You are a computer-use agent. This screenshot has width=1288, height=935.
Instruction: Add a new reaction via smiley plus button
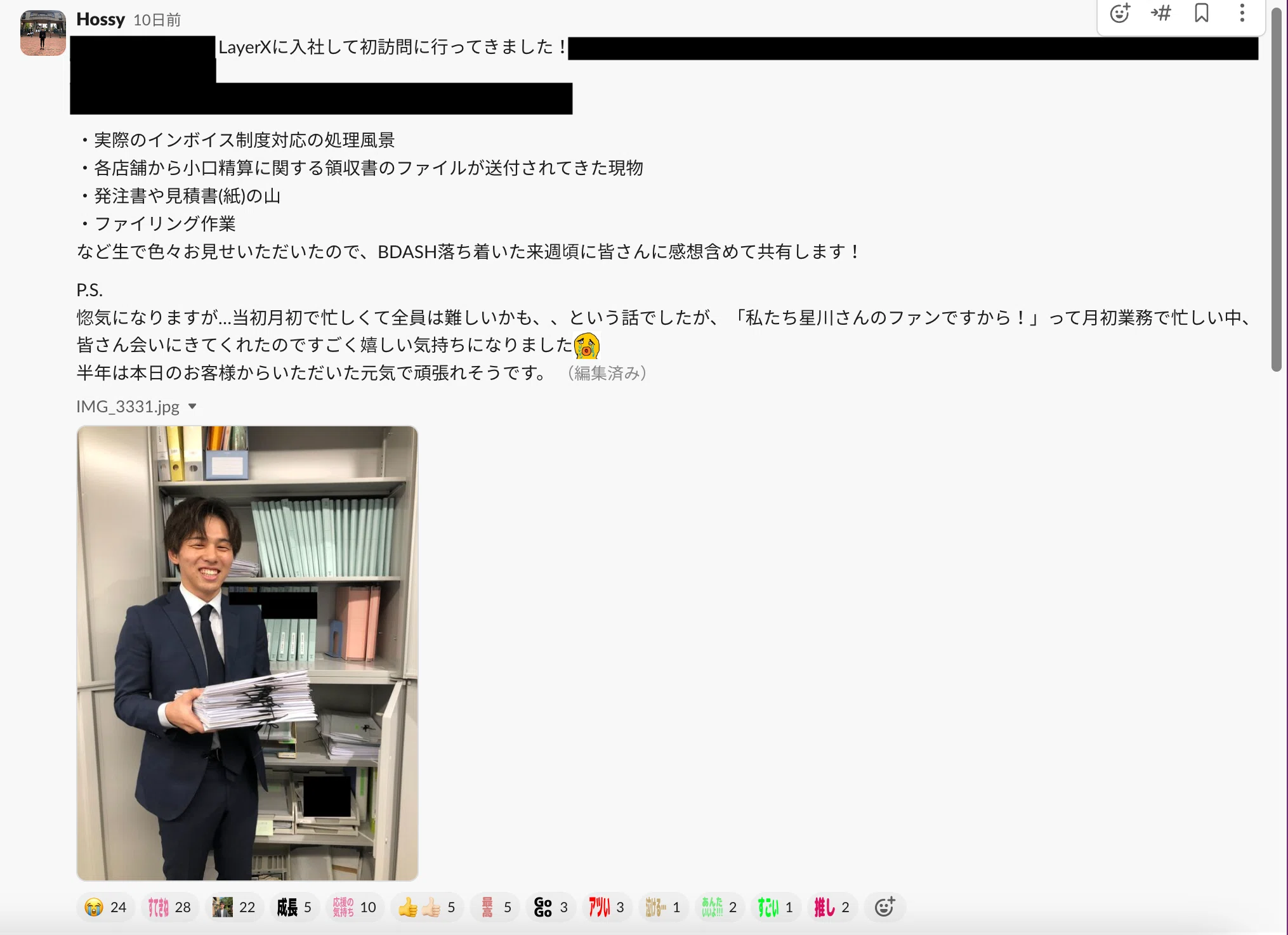(x=884, y=907)
